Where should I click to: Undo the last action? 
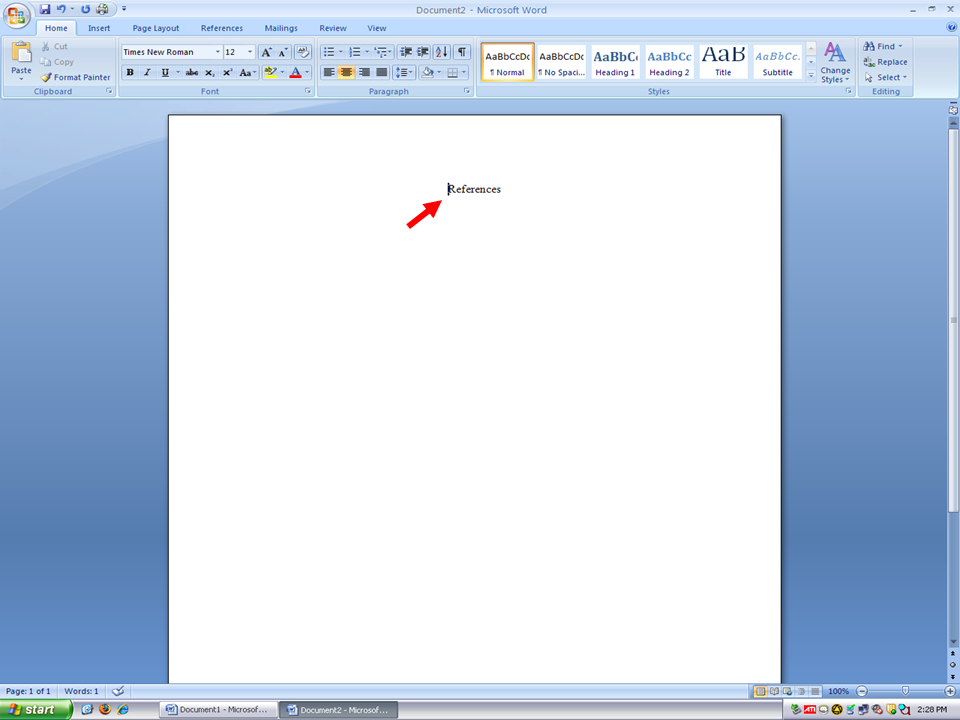pos(61,9)
